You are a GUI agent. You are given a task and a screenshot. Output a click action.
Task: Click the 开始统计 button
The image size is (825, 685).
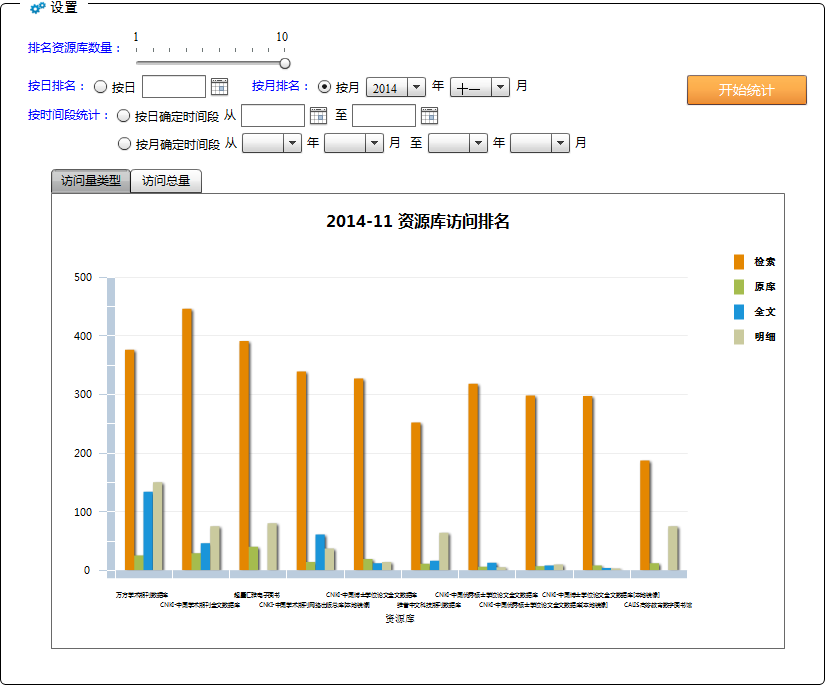coord(746,89)
